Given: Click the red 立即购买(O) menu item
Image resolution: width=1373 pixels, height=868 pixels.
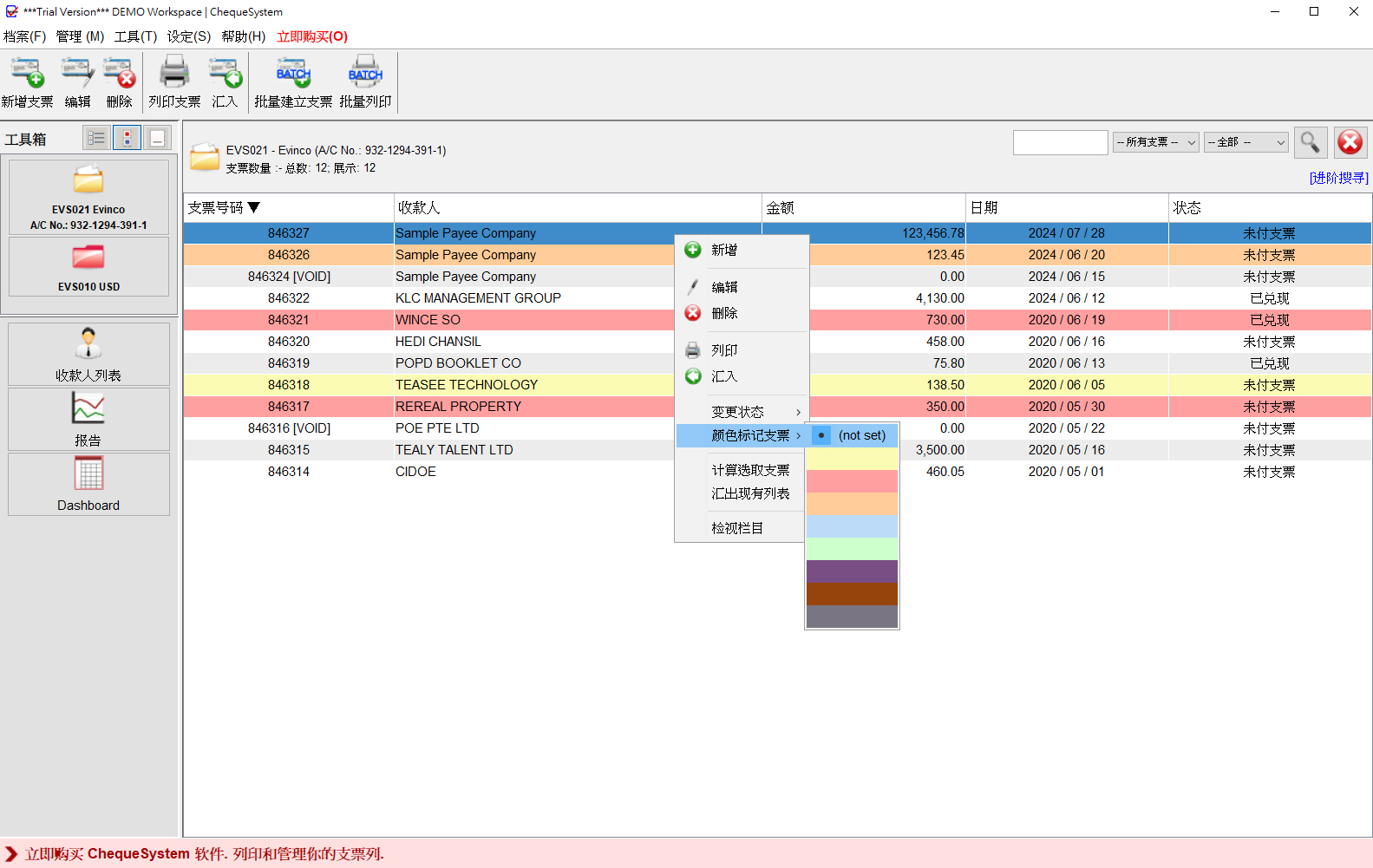Looking at the screenshot, I should point(312,36).
